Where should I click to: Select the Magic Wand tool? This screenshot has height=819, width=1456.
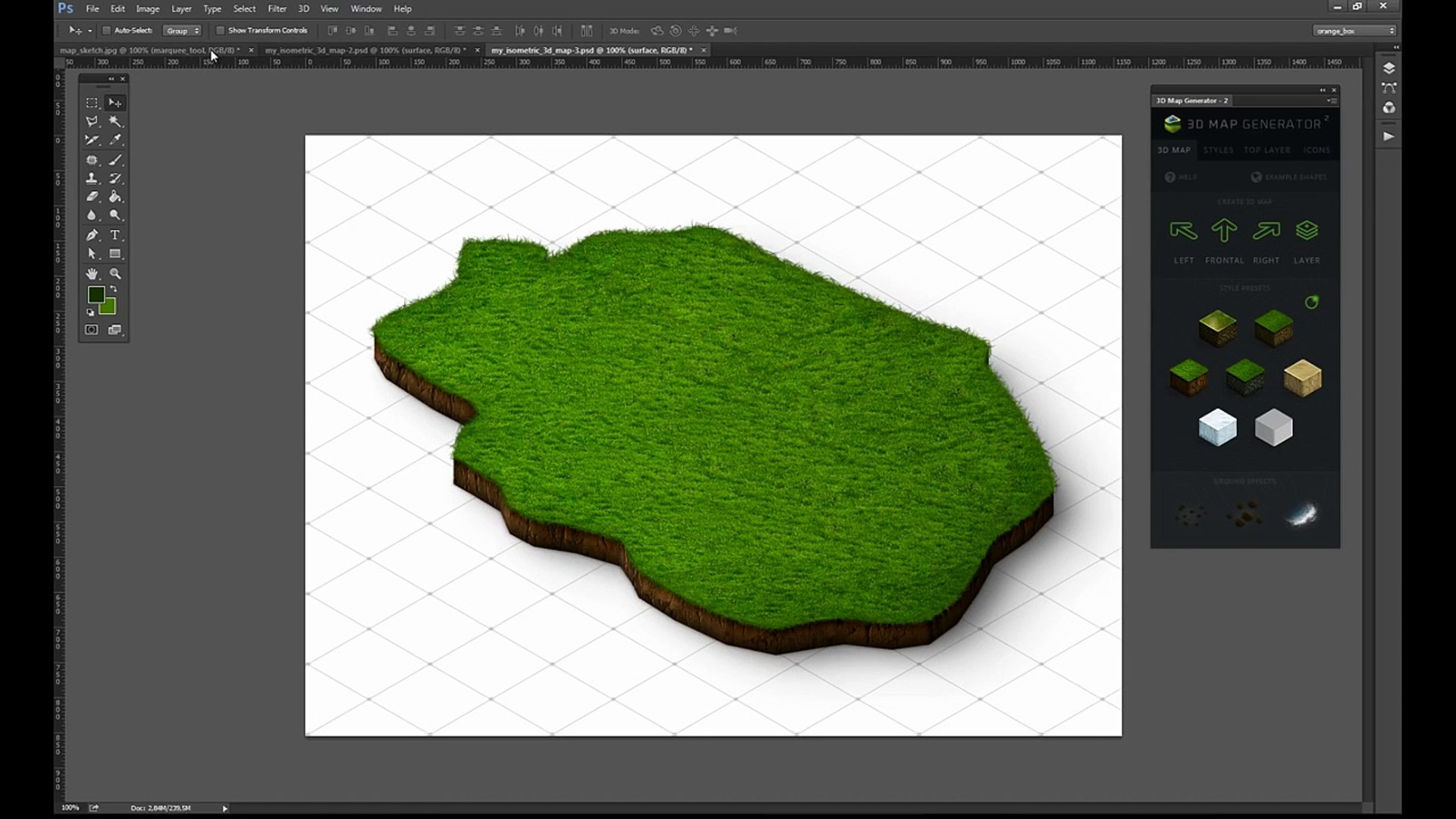tap(115, 121)
